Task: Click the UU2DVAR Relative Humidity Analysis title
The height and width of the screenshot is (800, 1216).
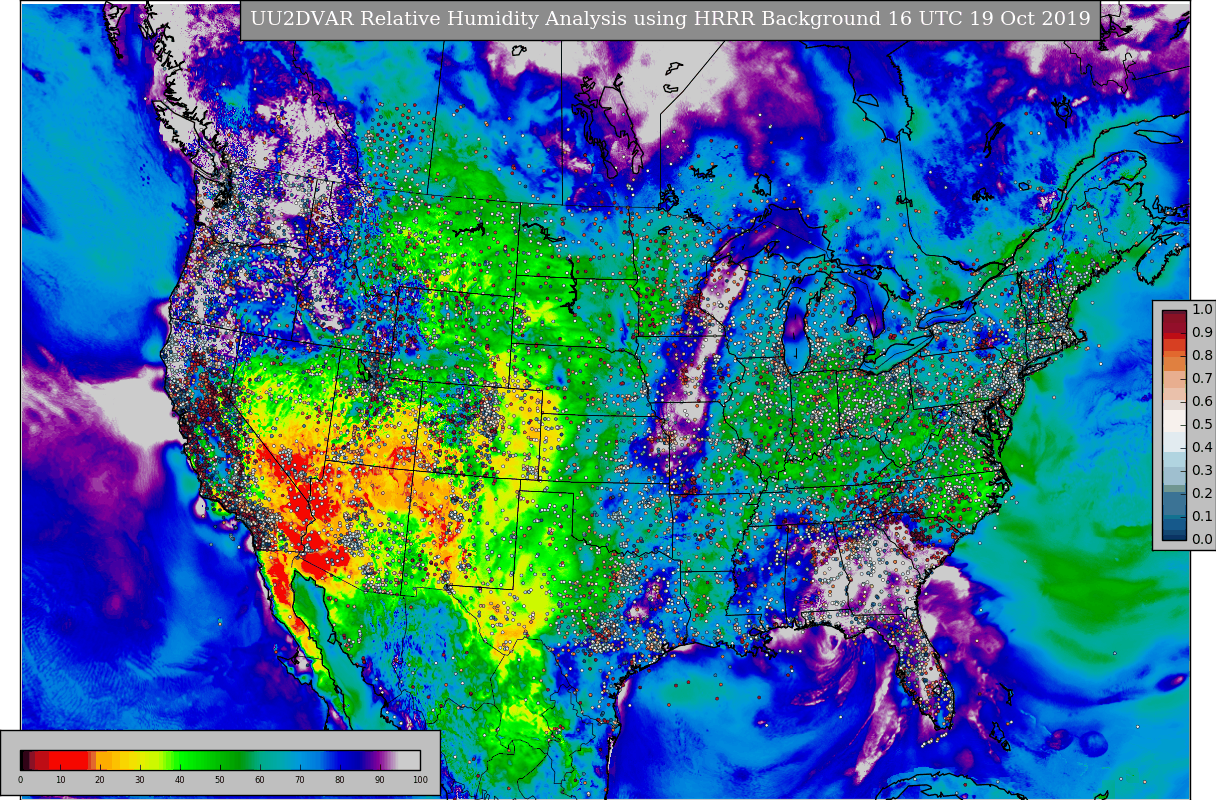Action: [669, 20]
